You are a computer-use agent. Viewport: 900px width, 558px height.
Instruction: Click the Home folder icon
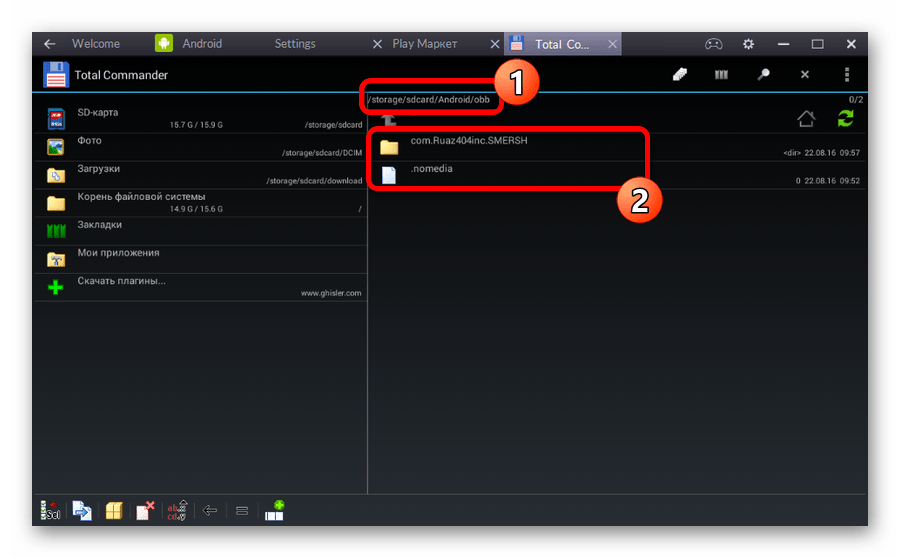(806, 119)
